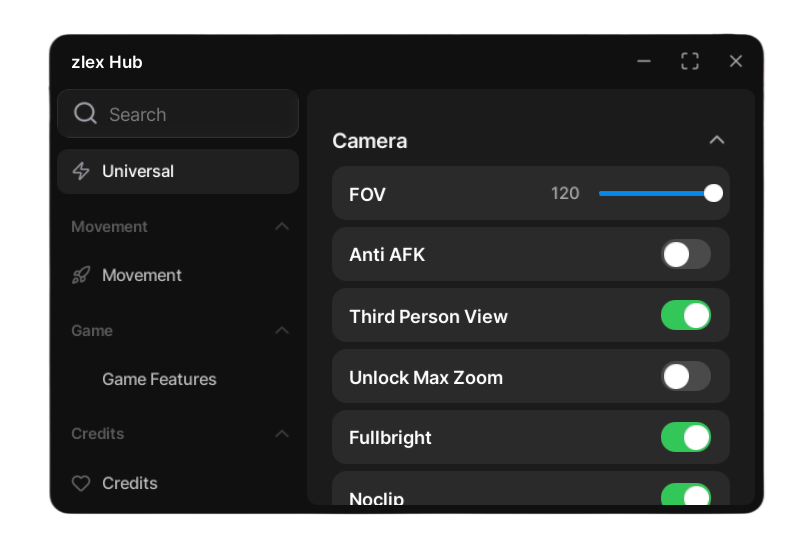
Task: Collapse the Game sidebar category
Action: tap(282, 331)
